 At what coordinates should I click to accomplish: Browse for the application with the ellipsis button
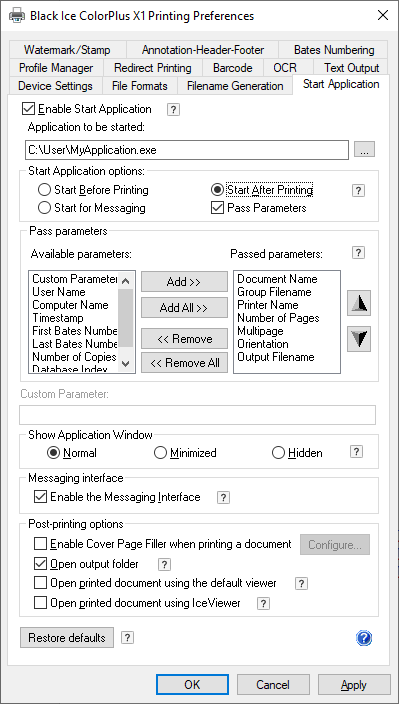tap(364, 150)
